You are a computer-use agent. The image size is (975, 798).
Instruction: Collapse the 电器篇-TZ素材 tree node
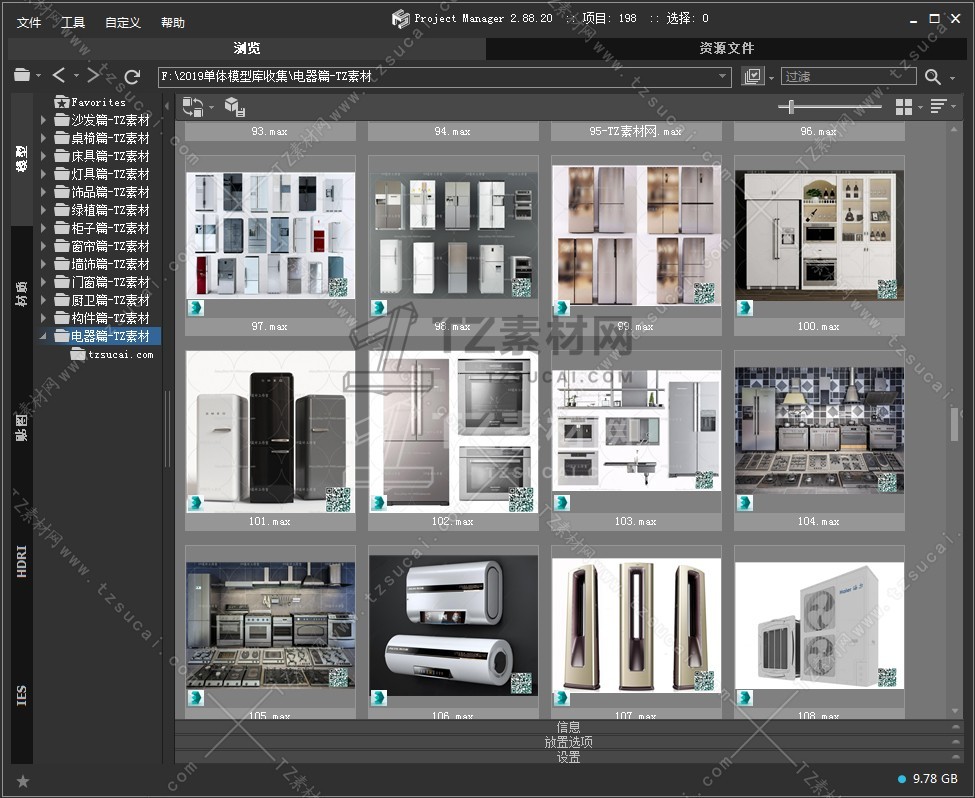click(x=43, y=336)
